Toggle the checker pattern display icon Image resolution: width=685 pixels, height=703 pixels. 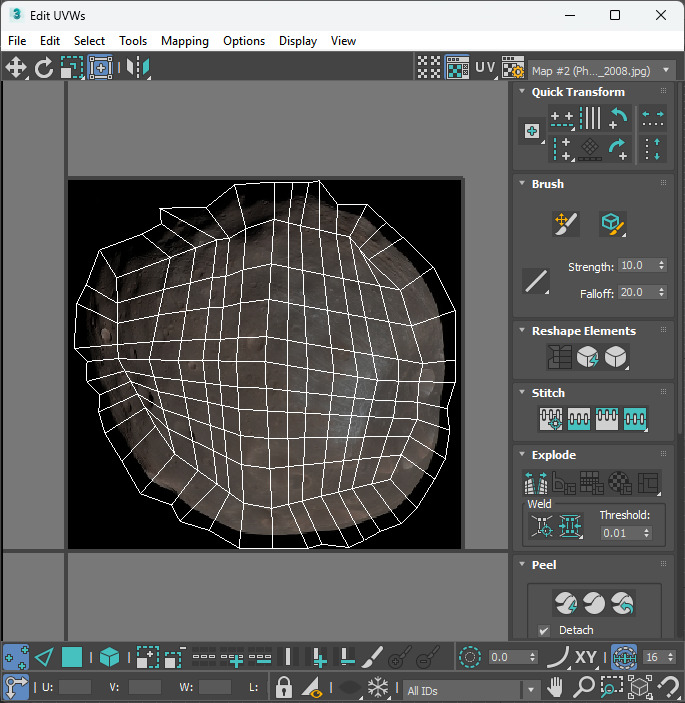click(429, 68)
